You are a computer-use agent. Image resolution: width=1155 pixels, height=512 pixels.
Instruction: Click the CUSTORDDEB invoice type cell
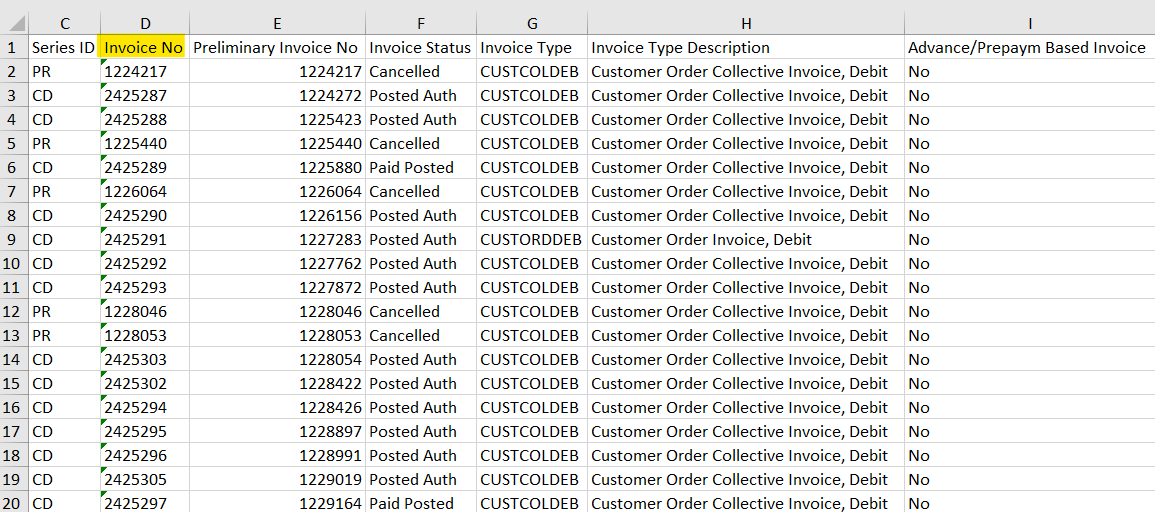click(x=531, y=240)
